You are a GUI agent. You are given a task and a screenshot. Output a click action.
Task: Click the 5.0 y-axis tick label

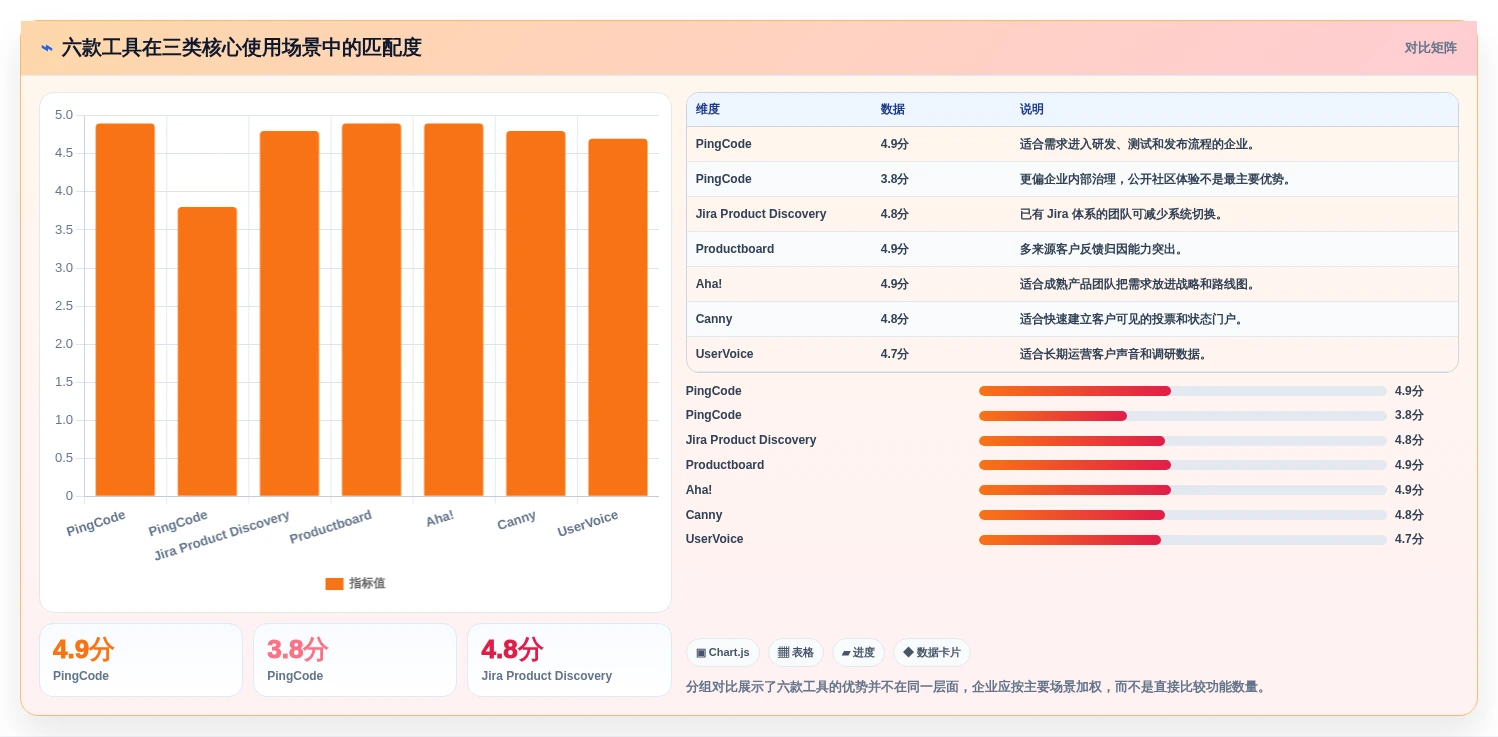64,115
